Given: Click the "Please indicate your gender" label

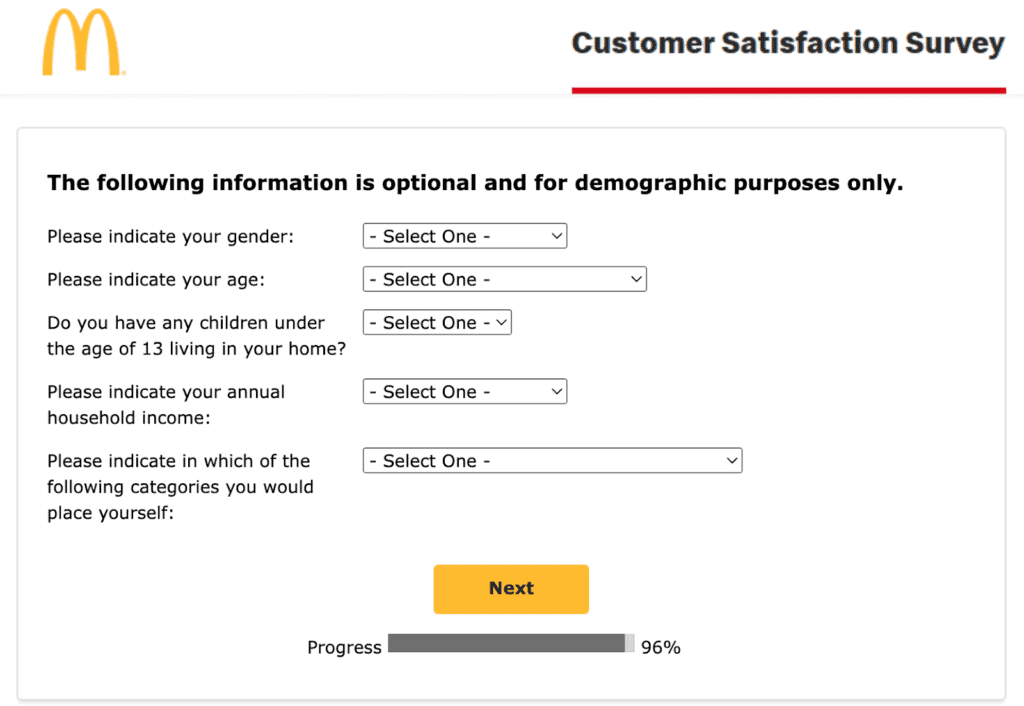Looking at the screenshot, I should pyautogui.click(x=171, y=237).
